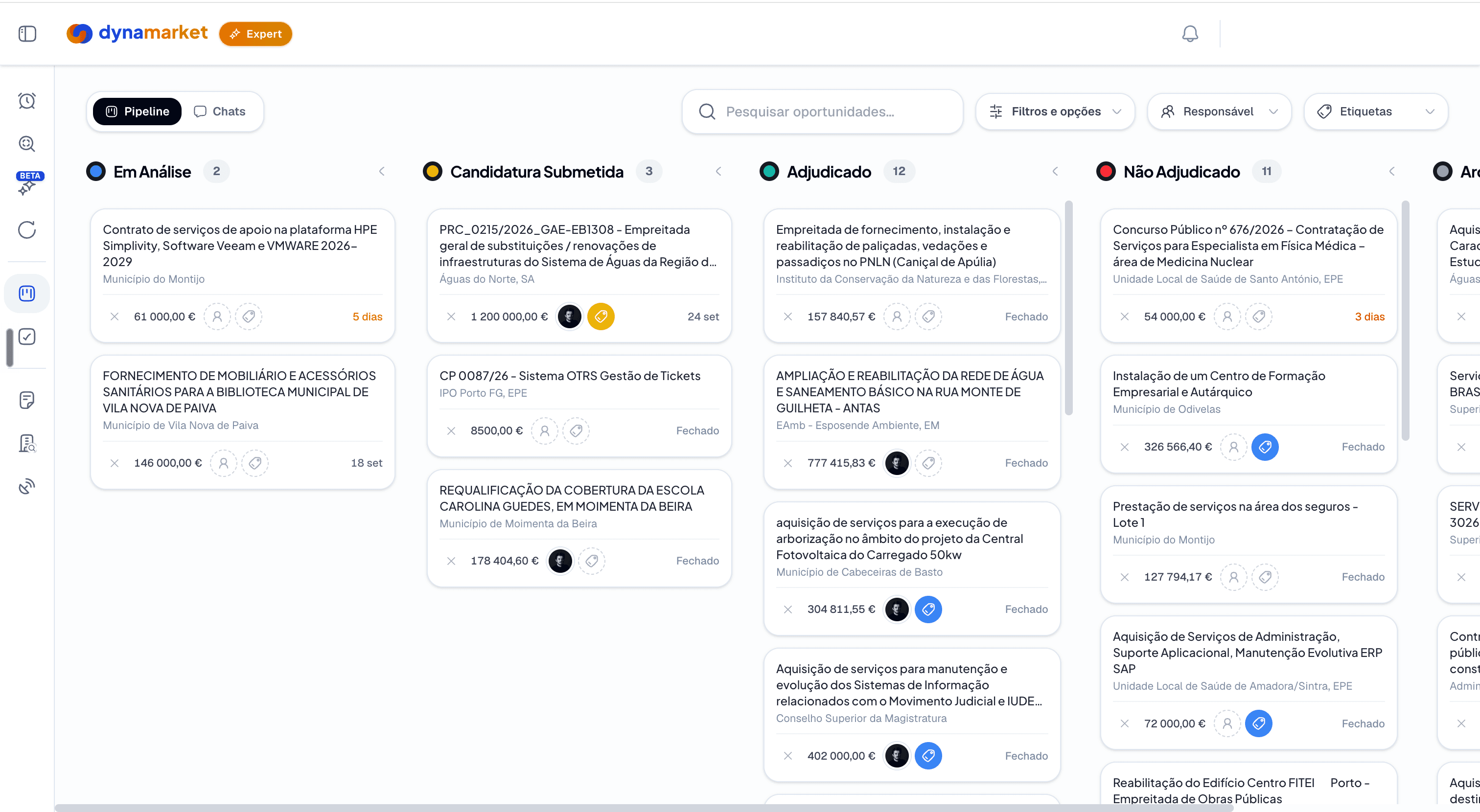Viewport: 1480px width, 812px height.
Task: Remove the 146 000,00 € card
Action: point(115,463)
